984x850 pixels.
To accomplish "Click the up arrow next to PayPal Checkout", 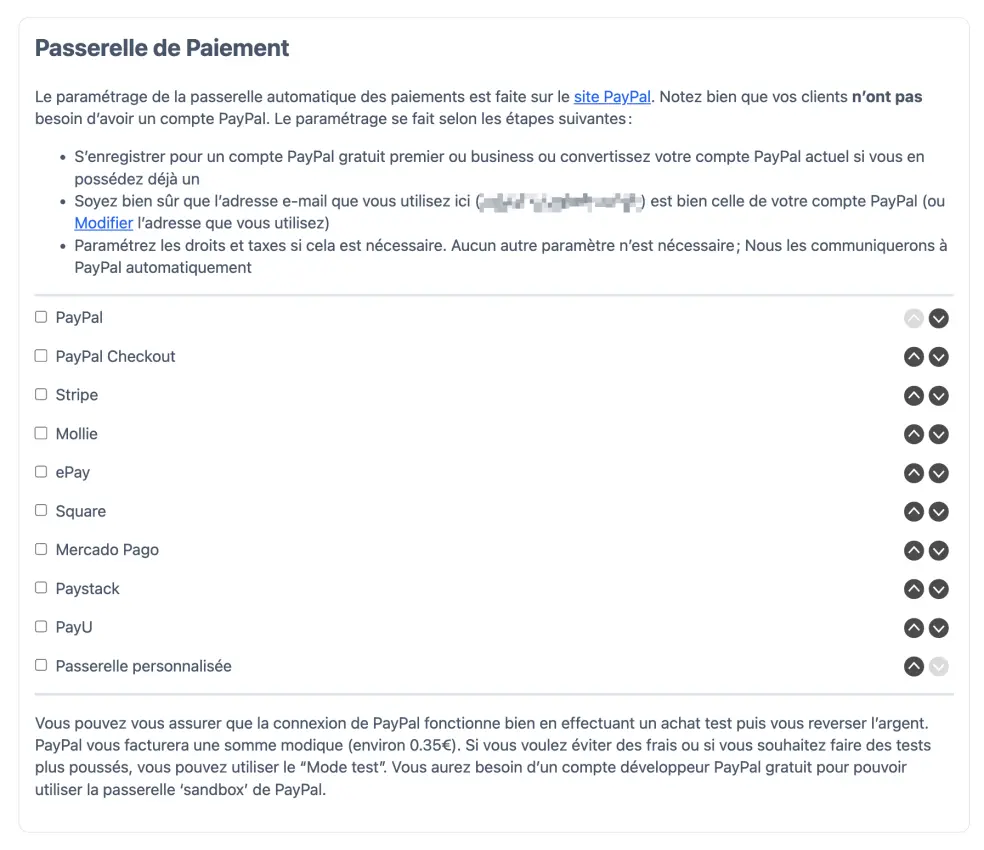I will tap(913, 357).
